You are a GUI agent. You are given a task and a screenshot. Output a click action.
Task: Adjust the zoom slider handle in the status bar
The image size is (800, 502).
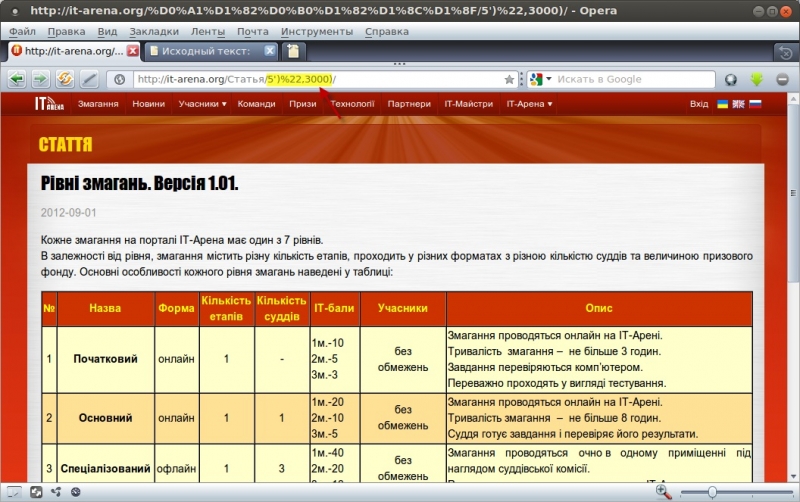[x=712, y=492]
